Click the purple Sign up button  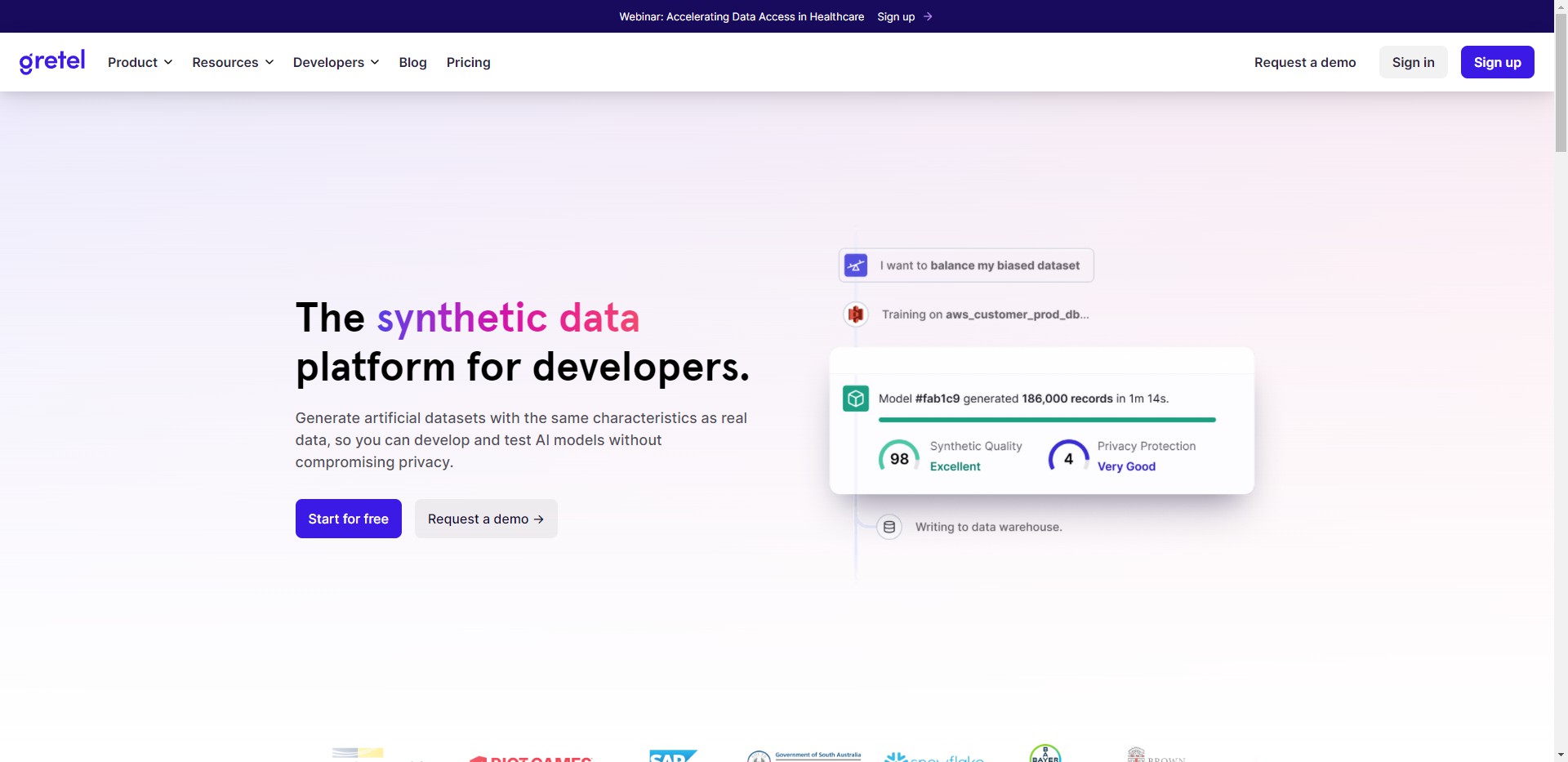pos(1497,62)
